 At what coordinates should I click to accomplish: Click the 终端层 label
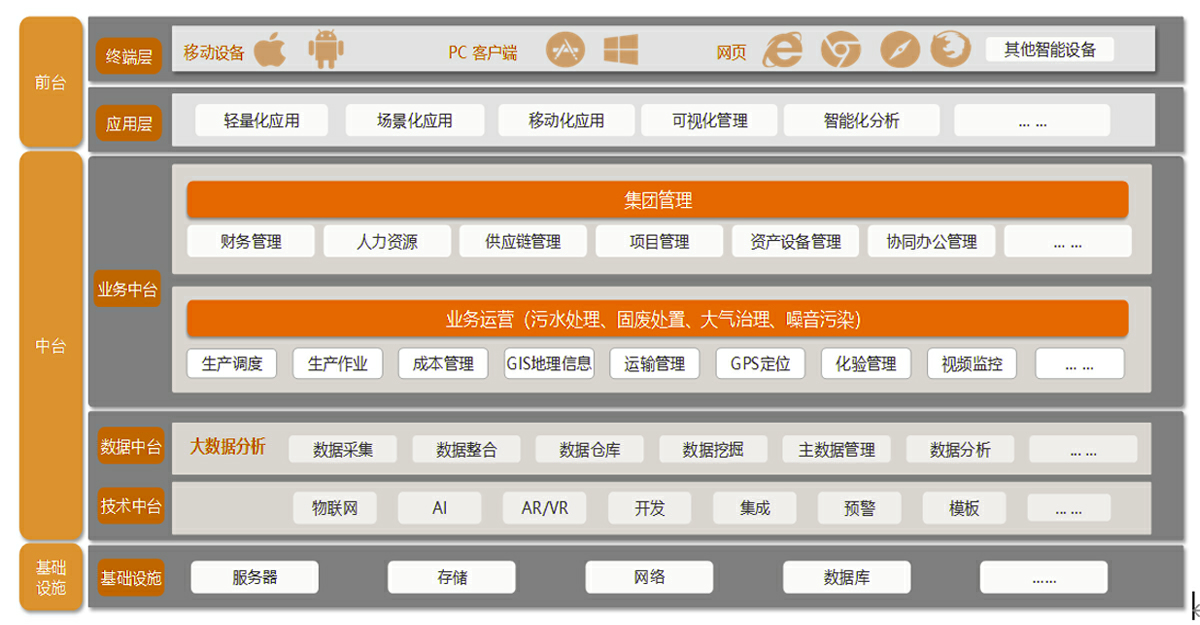click(129, 56)
